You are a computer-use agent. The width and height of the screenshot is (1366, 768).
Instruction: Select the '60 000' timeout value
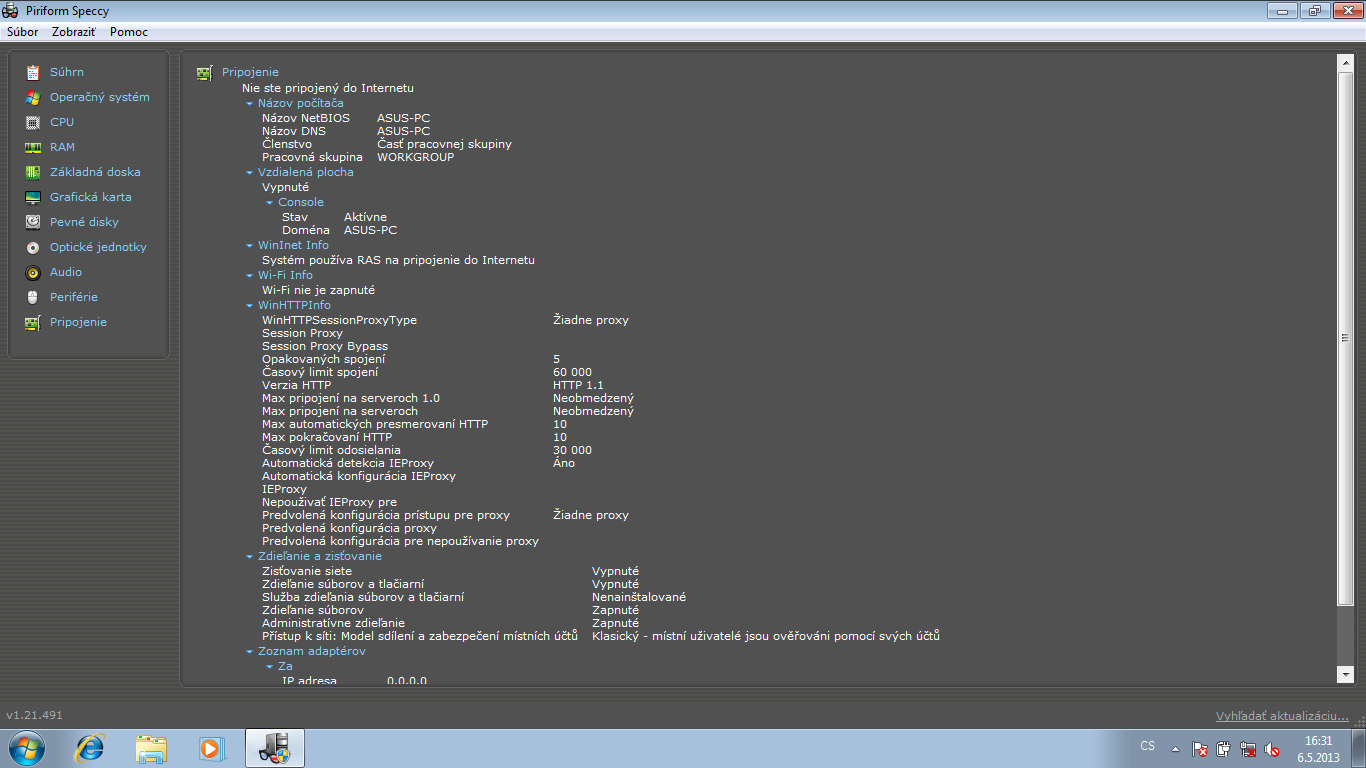[573, 372]
